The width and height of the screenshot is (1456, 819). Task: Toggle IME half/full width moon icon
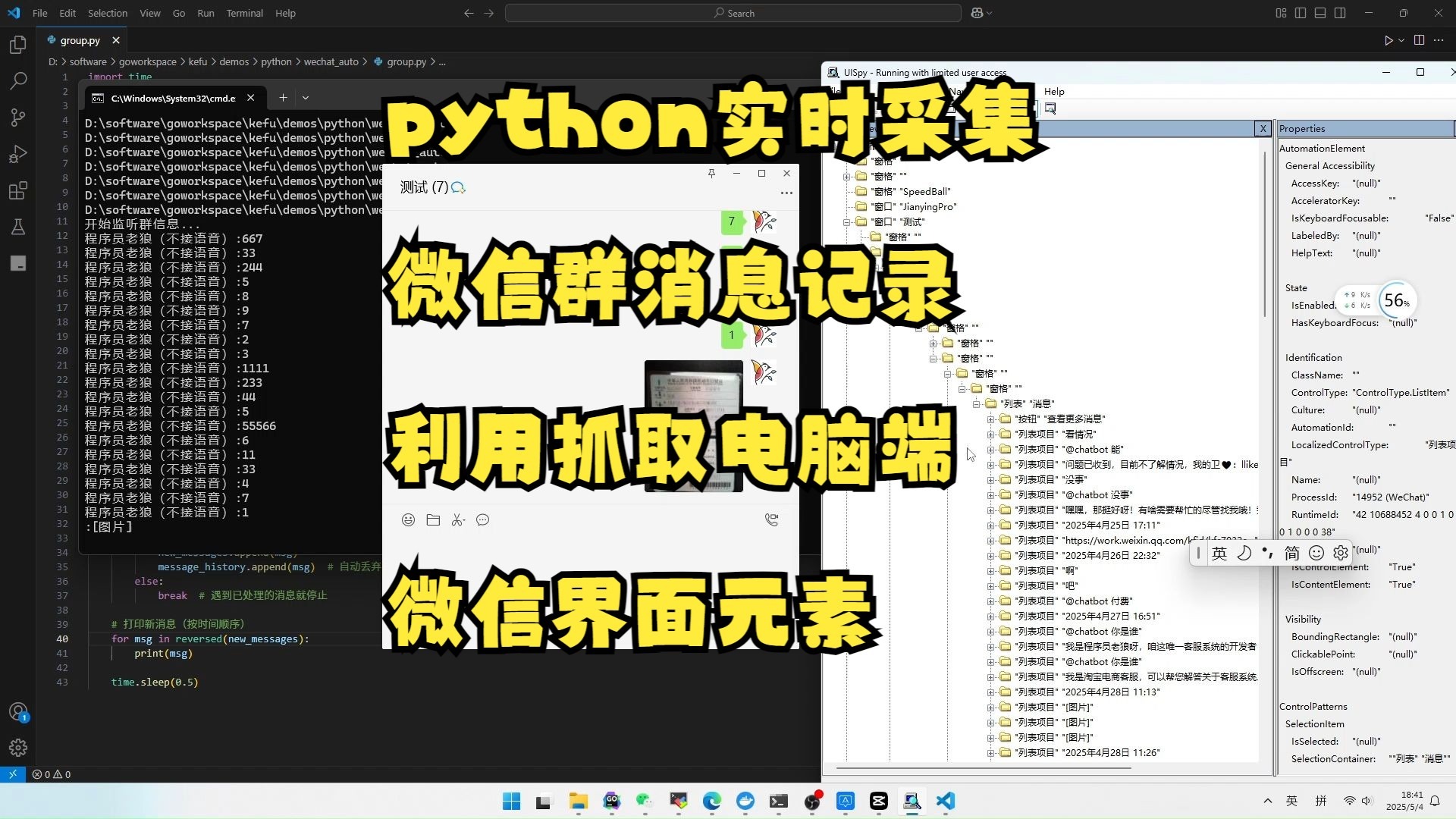point(1244,554)
